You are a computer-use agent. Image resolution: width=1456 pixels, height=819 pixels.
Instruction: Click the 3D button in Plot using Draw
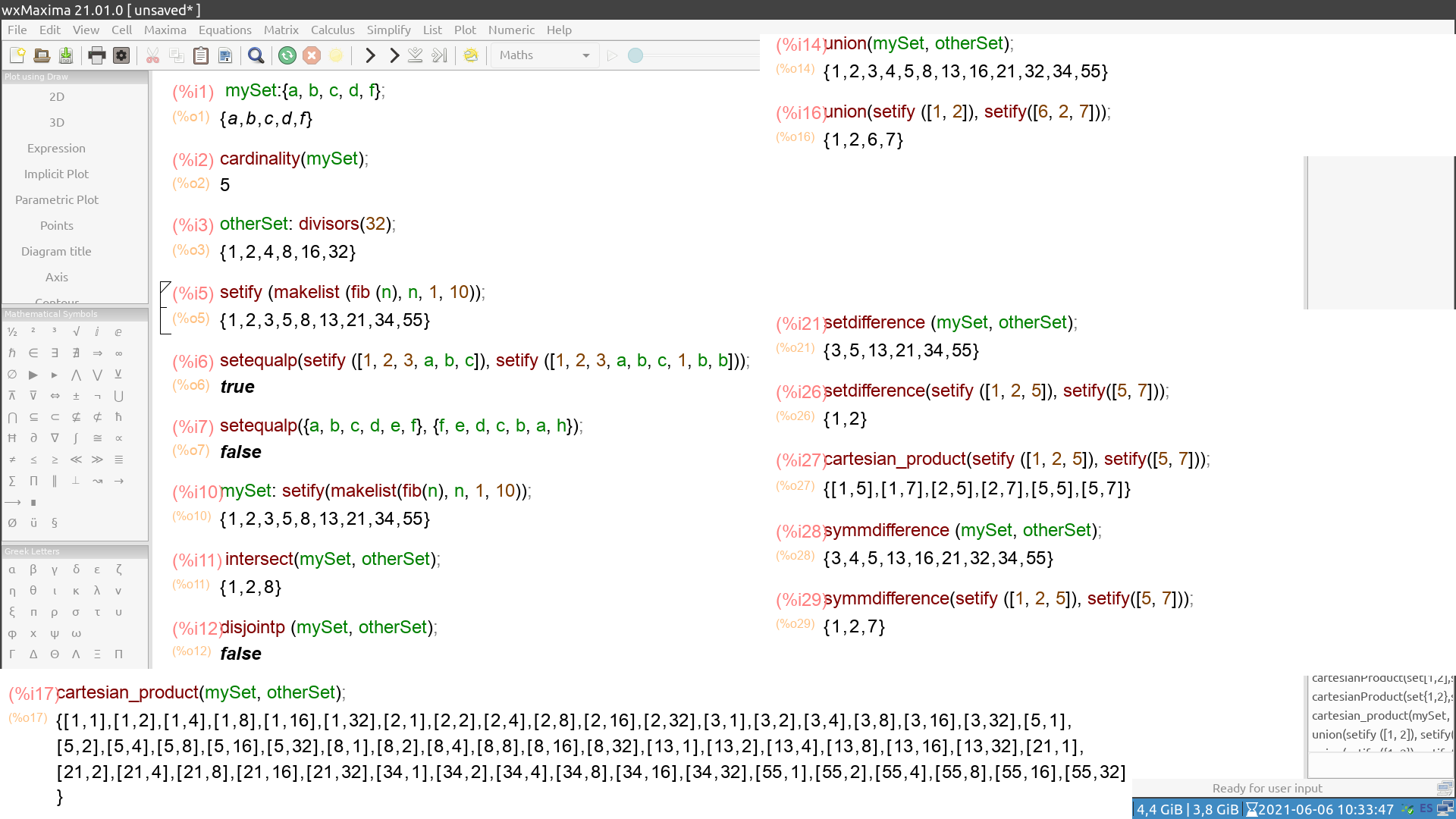[56, 122]
